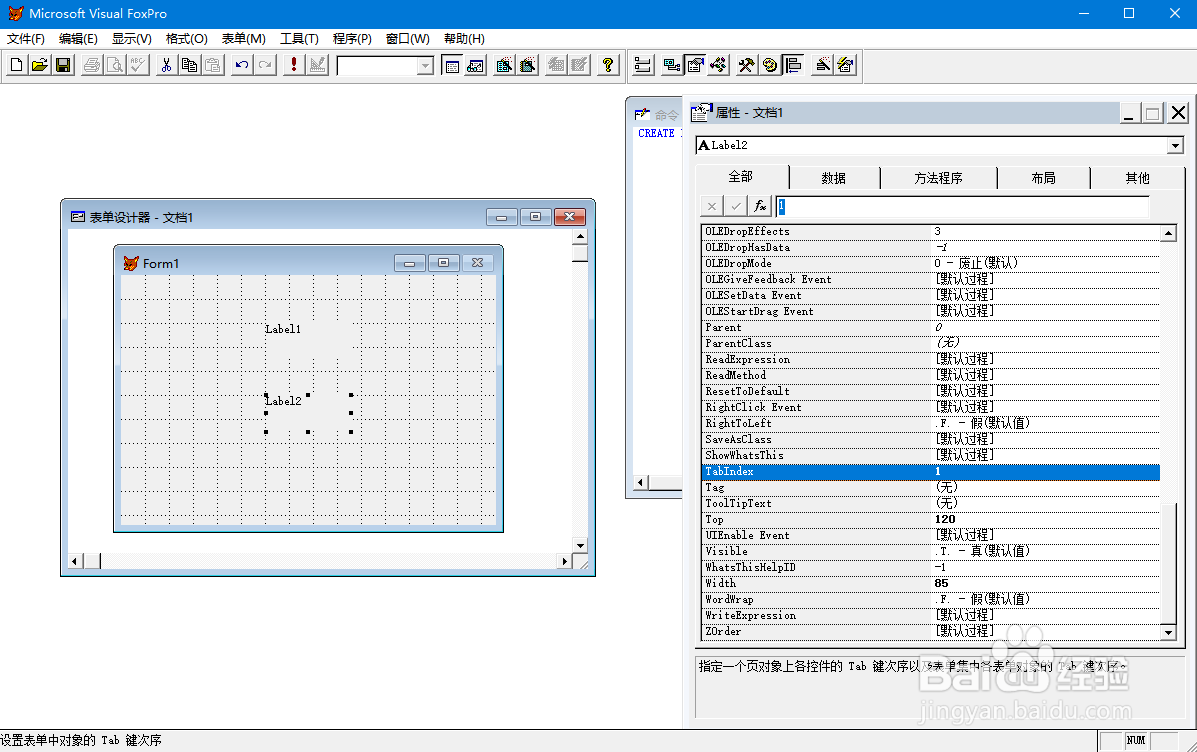Screen dimensions: 1197x752
Task: Select the Width property row
Action: (x=931, y=583)
